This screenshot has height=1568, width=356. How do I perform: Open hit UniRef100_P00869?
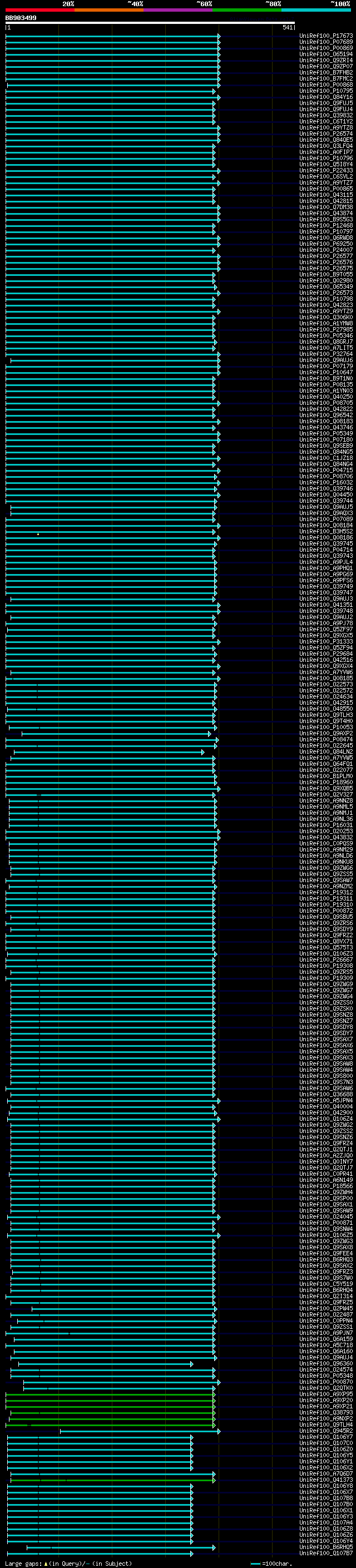click(326, 48)
